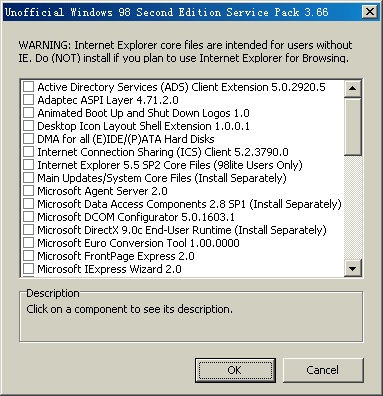383x396 pixels.
Task: Enable Microsoft DirectX 9.0c End-User Runtime checkbox
Action: coord(28,230)
